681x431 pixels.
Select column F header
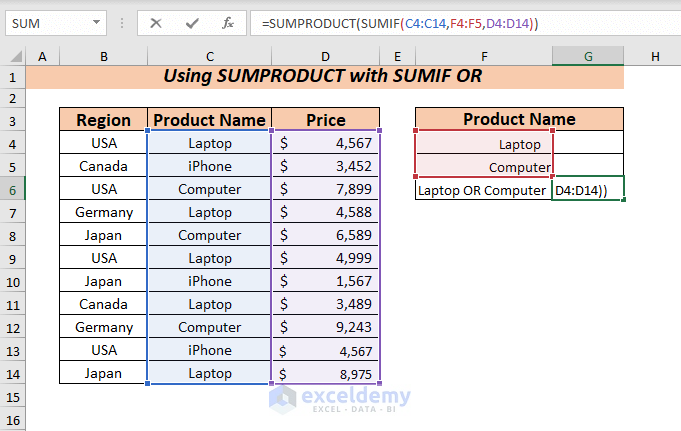(x=483, y=57)
